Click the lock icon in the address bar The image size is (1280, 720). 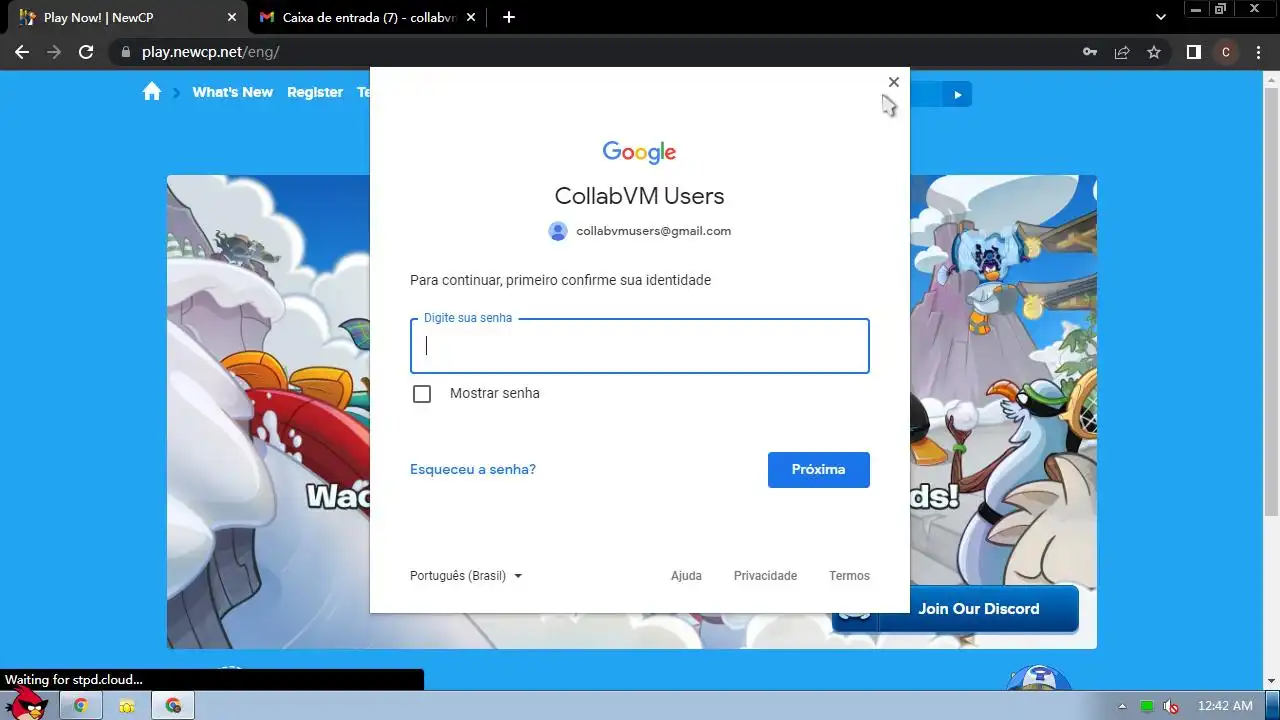click(125, 52)
